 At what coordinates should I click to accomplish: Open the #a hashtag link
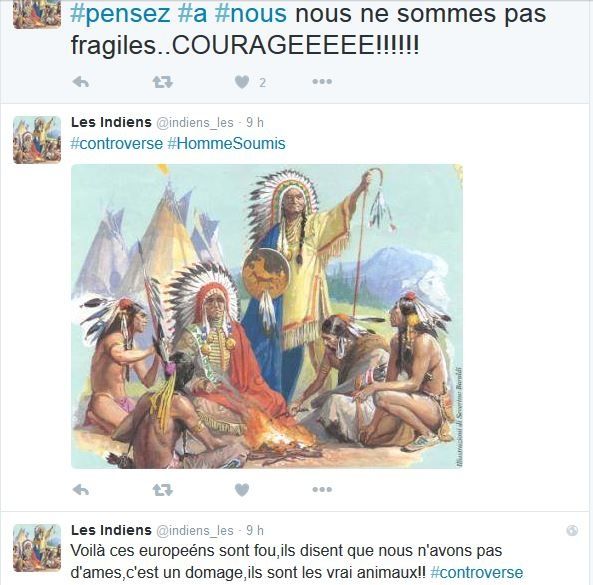192,14
